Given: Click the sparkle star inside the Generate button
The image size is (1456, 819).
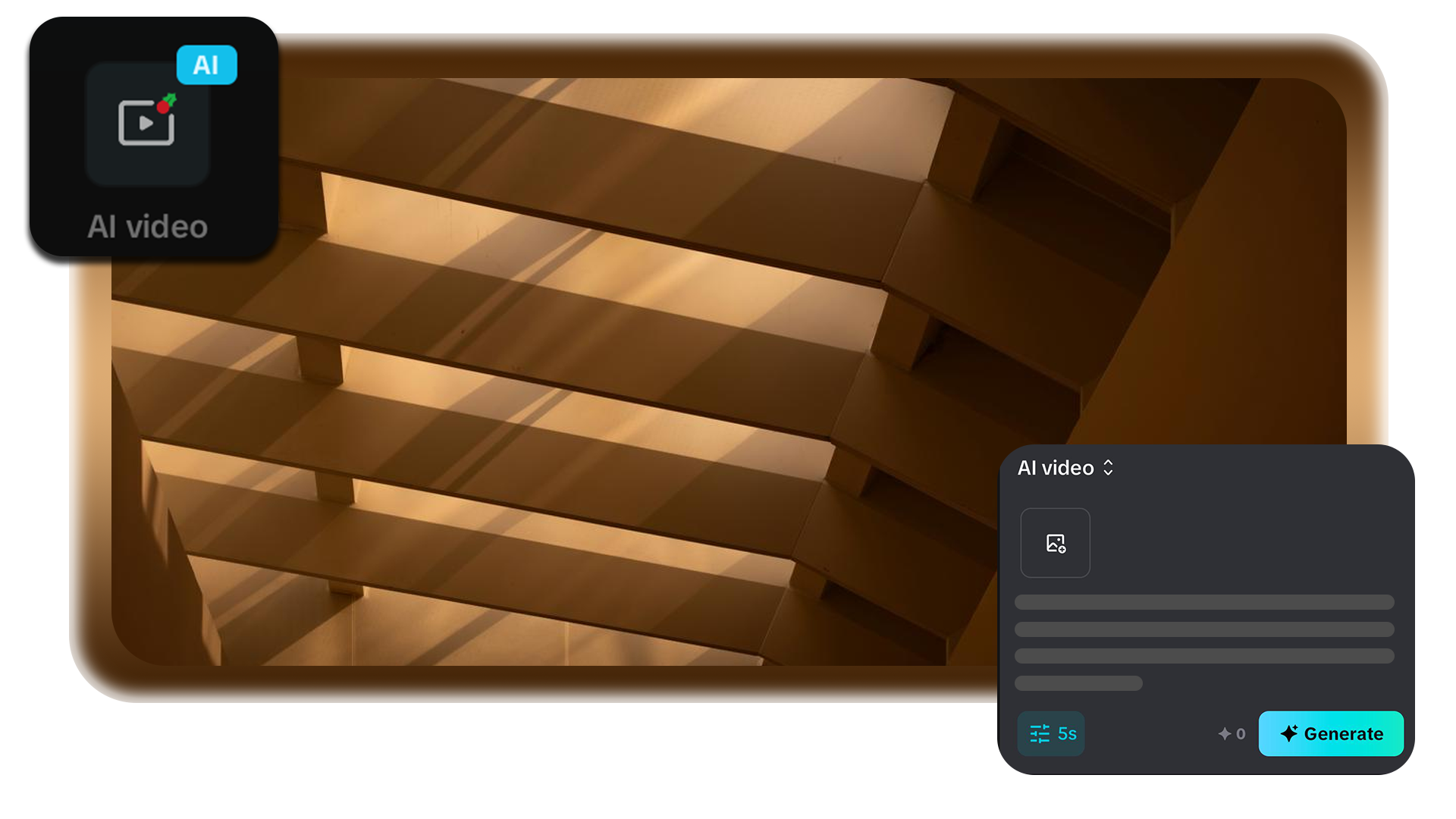Looking at the screenshot, I should coord(1289,733).
